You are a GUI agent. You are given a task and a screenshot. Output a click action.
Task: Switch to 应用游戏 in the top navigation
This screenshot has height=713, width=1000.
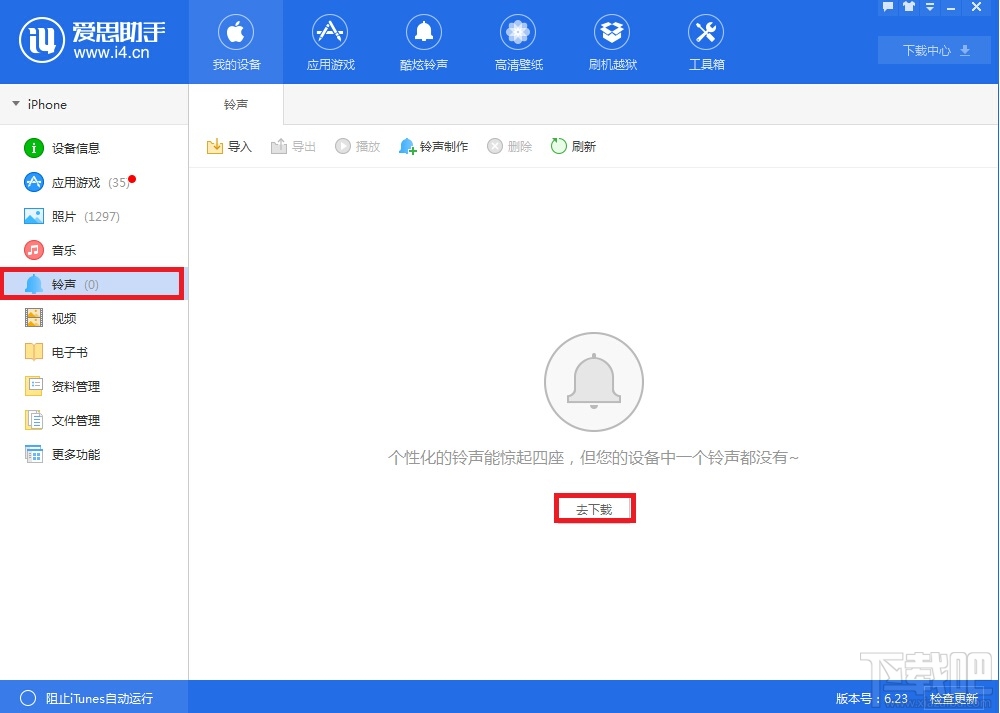(330, 42)
